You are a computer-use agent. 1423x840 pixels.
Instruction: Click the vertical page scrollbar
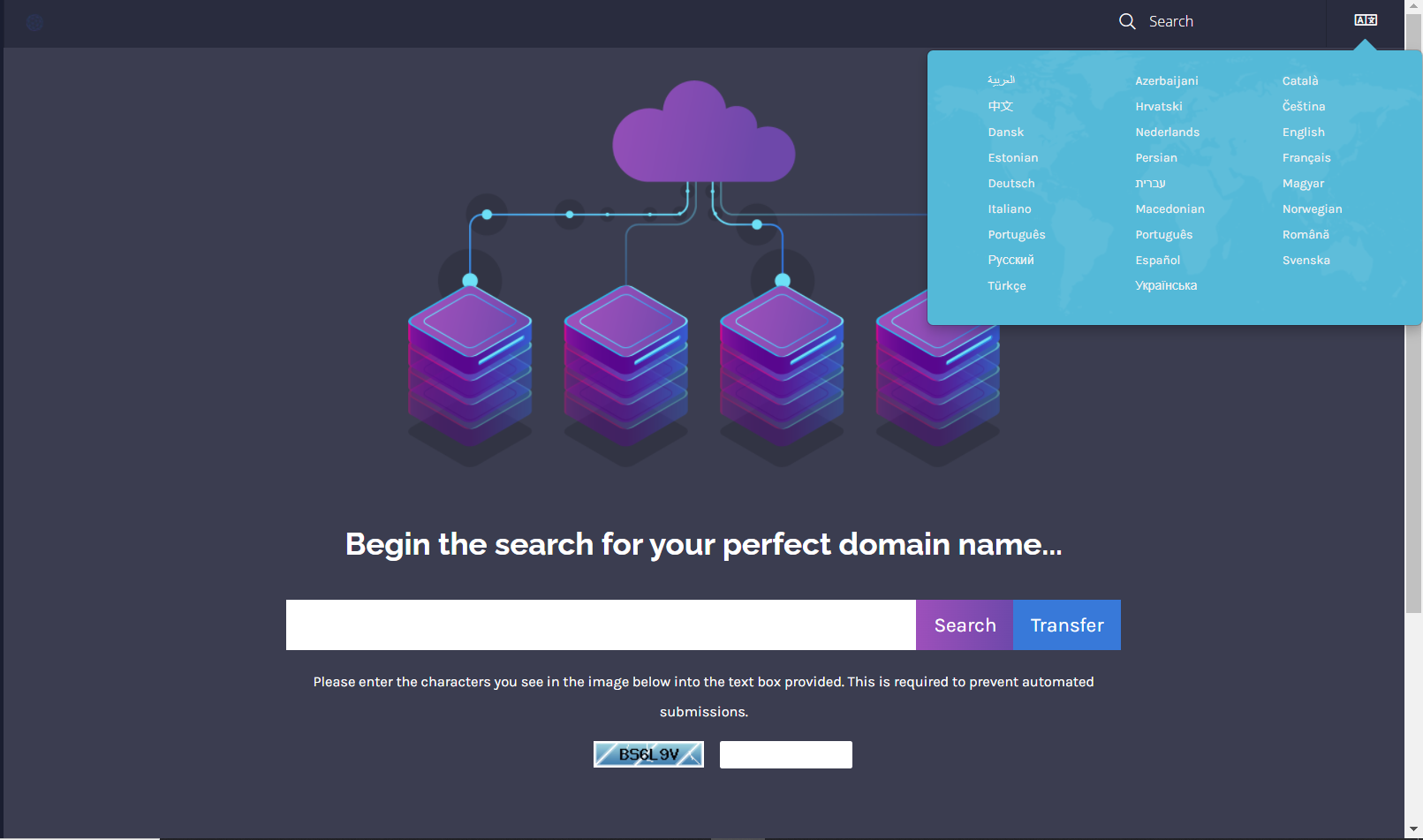point(1413,353)
